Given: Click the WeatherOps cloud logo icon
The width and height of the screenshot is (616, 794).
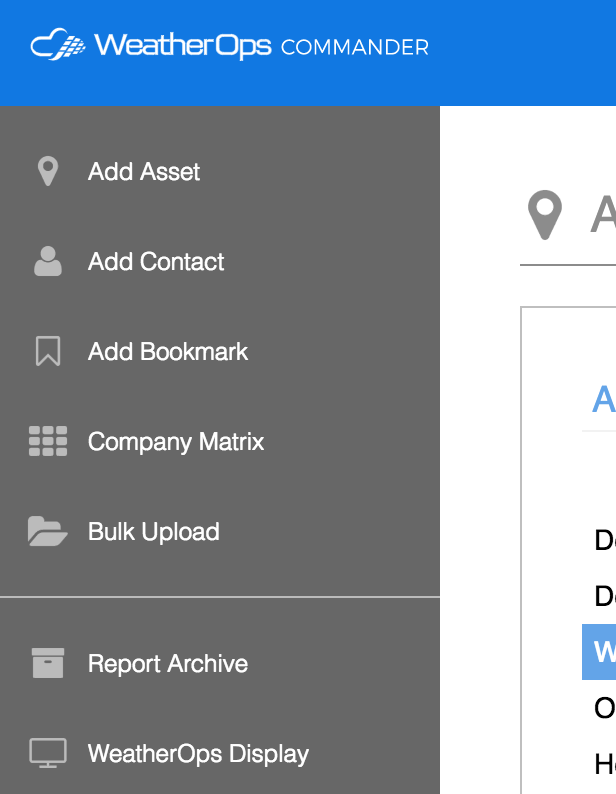Looking at the screenshot, I should click(x=59, y=46).
